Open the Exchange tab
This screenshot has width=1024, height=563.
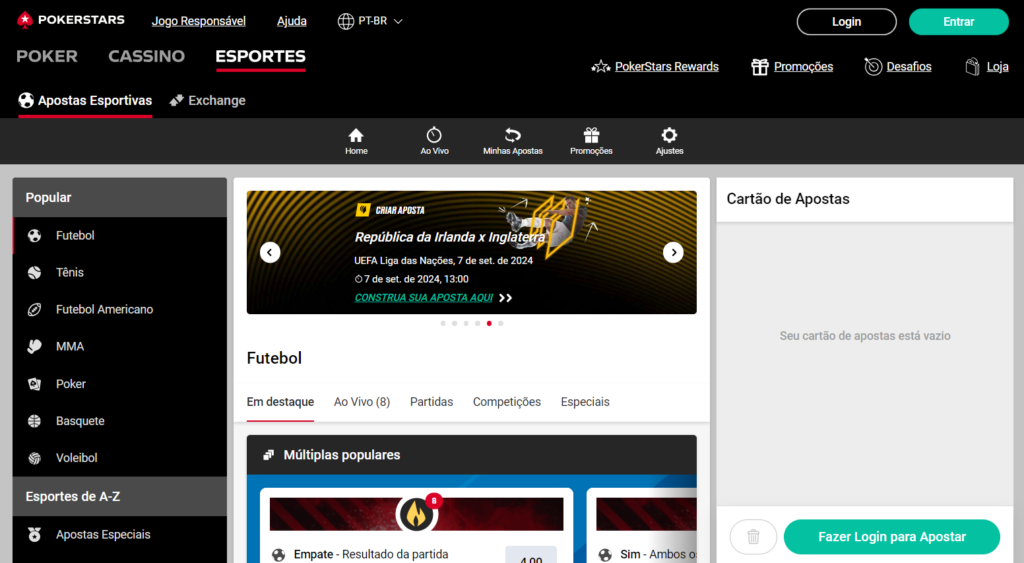[x=208, y=101]
